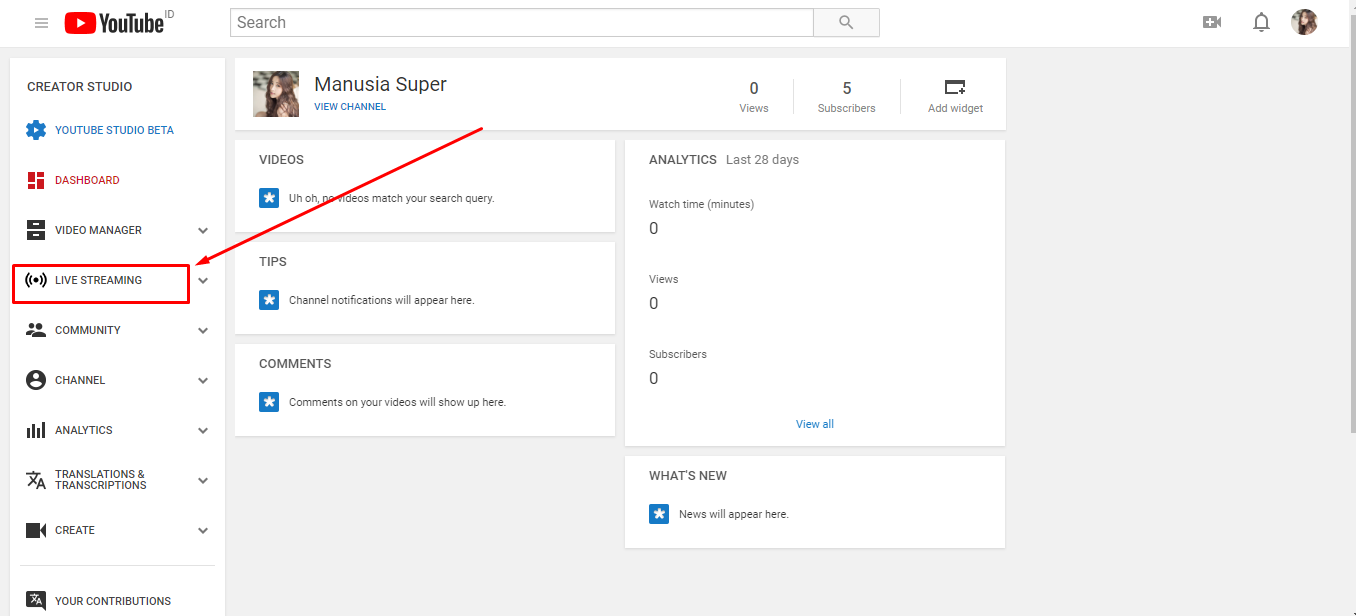The height and width of the screenshot is (616, 1356).
Task: Click the Video Manager icon
Action: coord(36,230)
